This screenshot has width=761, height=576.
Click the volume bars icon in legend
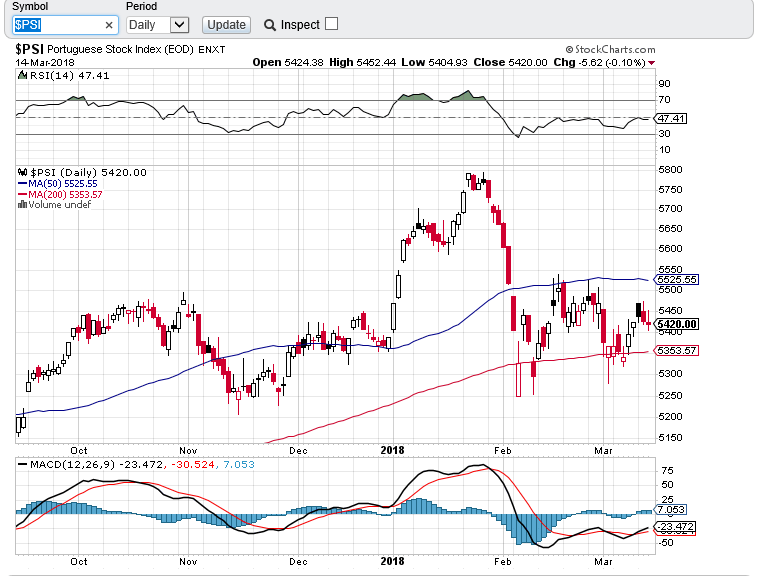[22, 205]
